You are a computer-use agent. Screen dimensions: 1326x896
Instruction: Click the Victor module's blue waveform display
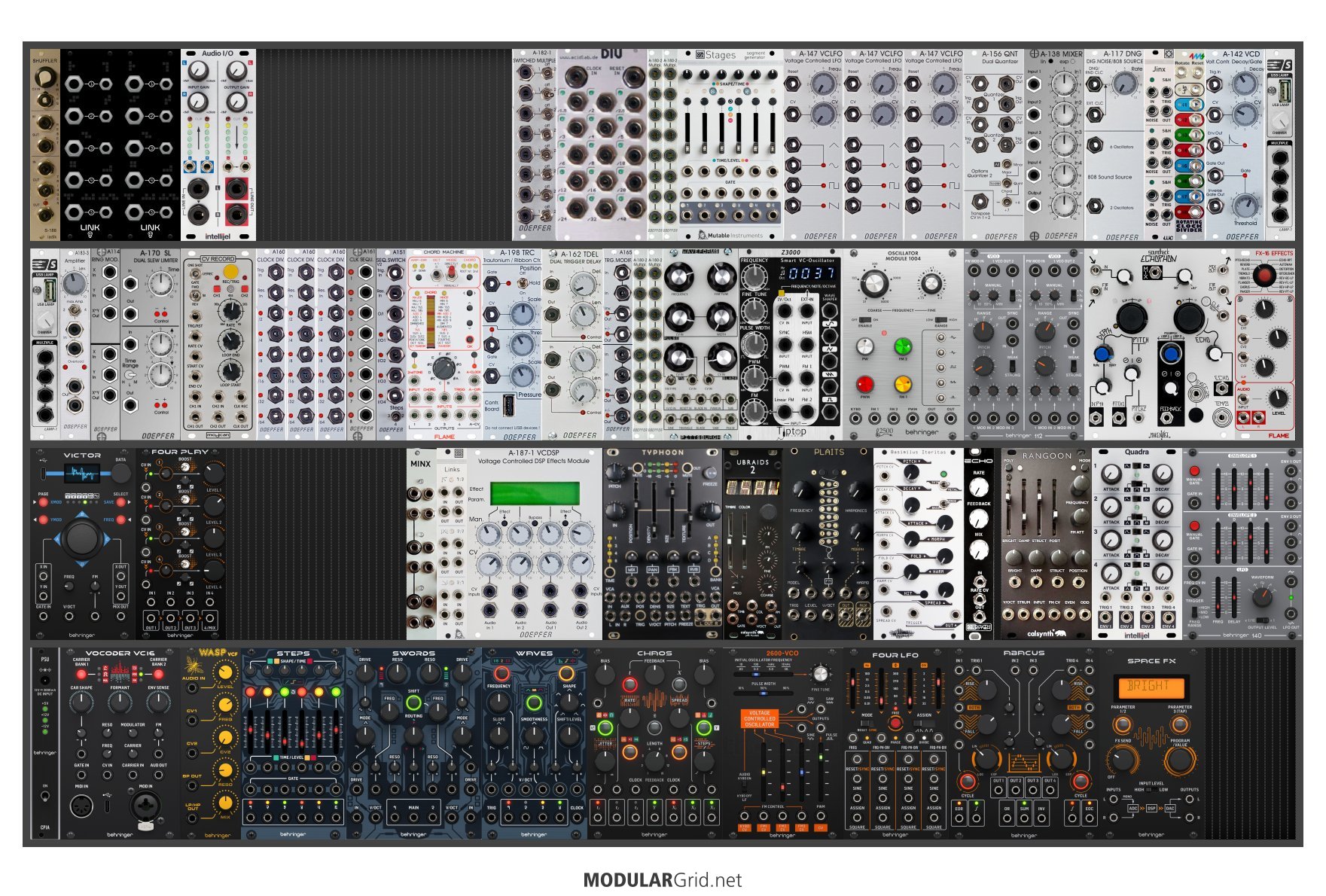click(x=81, y=474)
